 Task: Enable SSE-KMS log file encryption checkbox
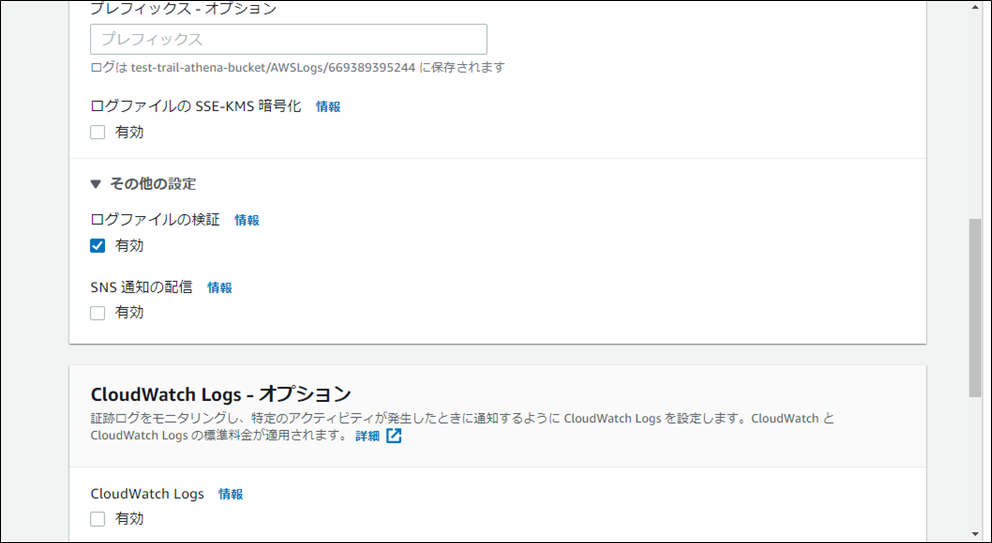coord(98,132)
